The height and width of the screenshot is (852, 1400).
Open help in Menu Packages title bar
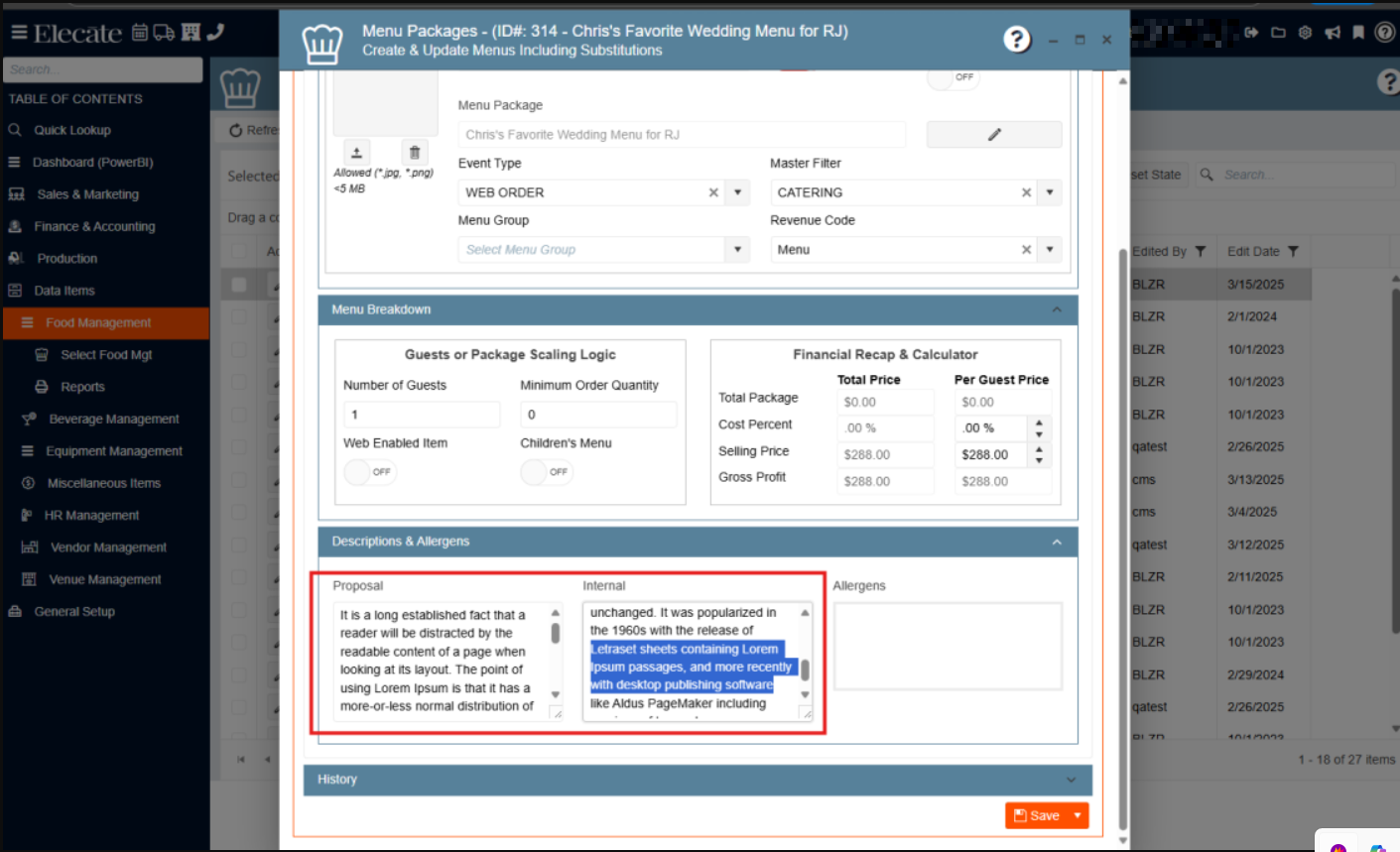tap(1016, 39)
